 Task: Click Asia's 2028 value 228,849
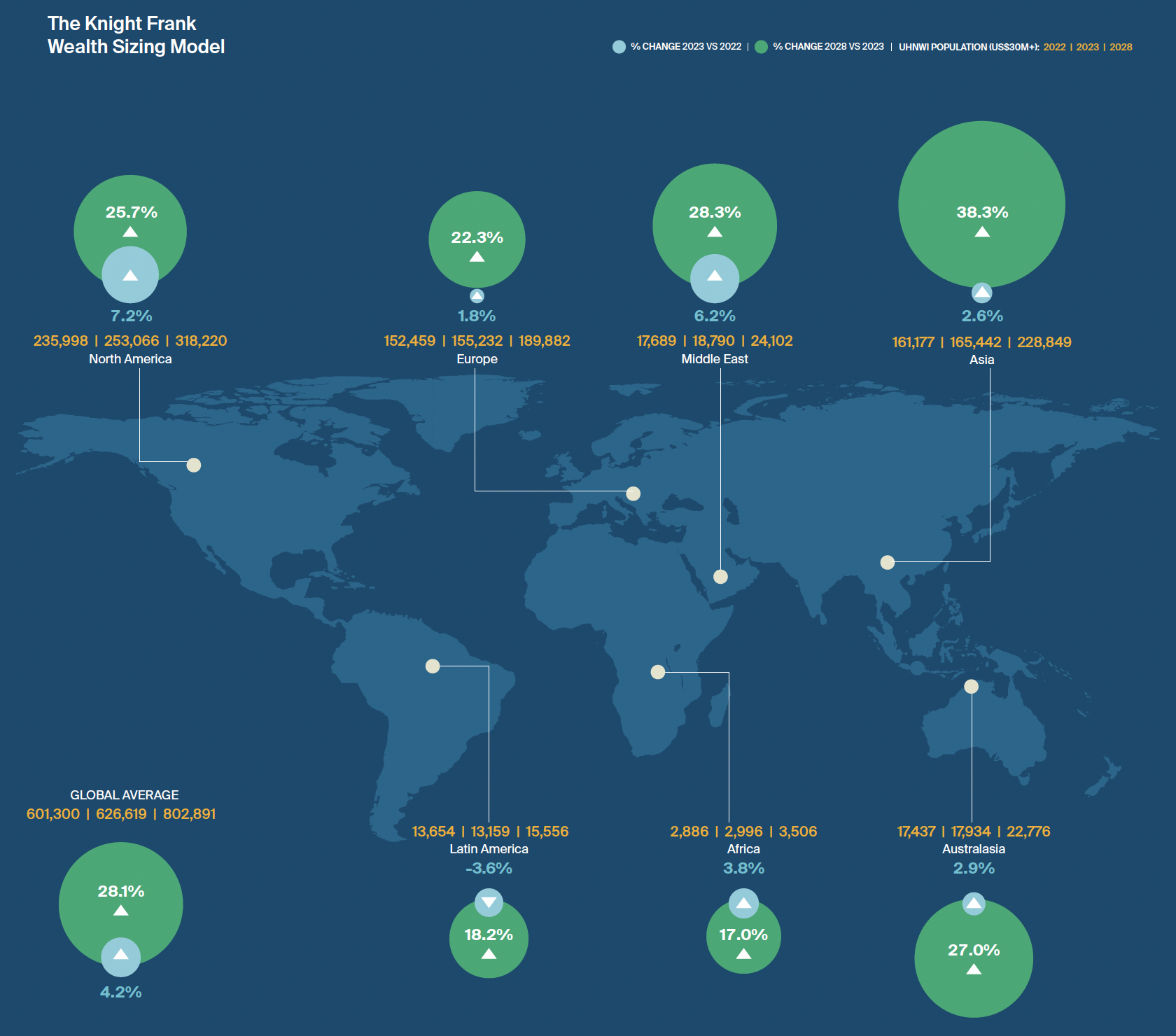coord(1044,342)
